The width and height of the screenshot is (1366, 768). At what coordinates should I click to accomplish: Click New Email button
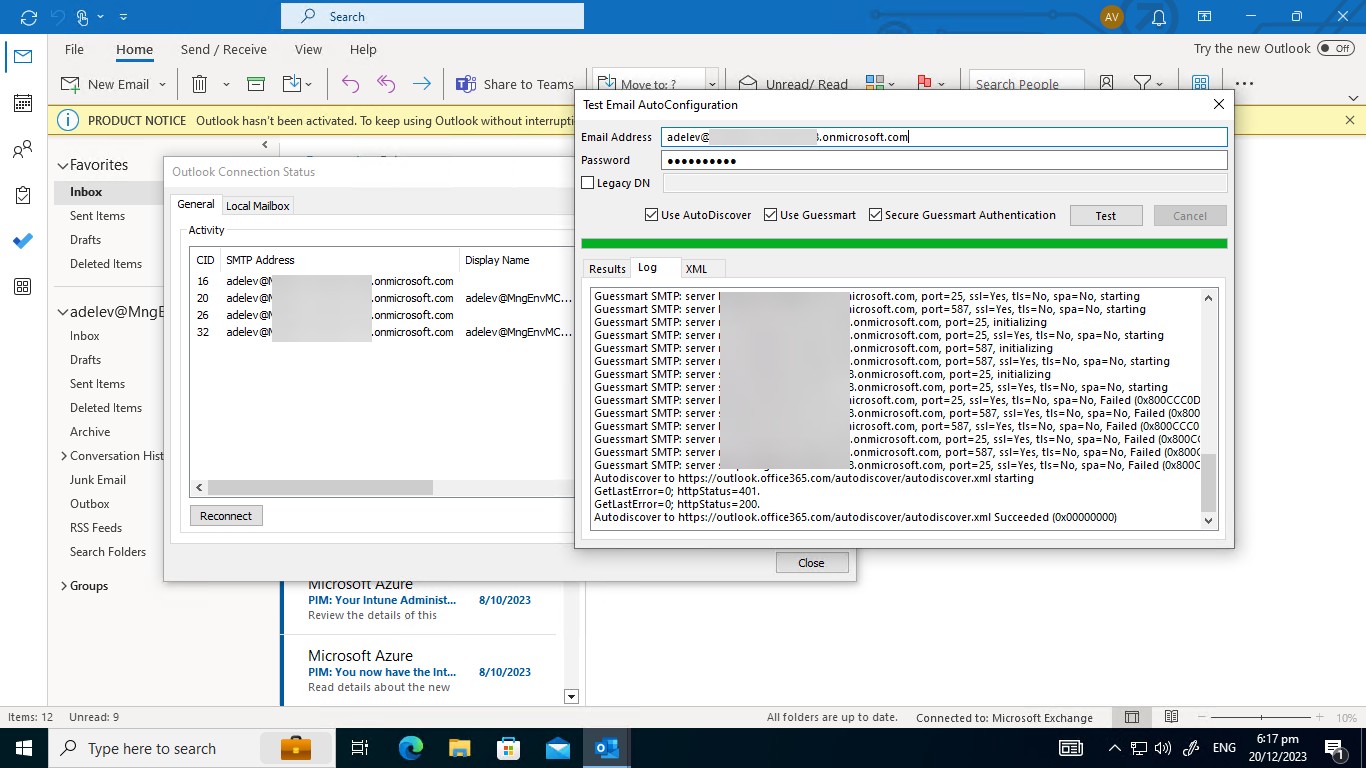(105, 84)
